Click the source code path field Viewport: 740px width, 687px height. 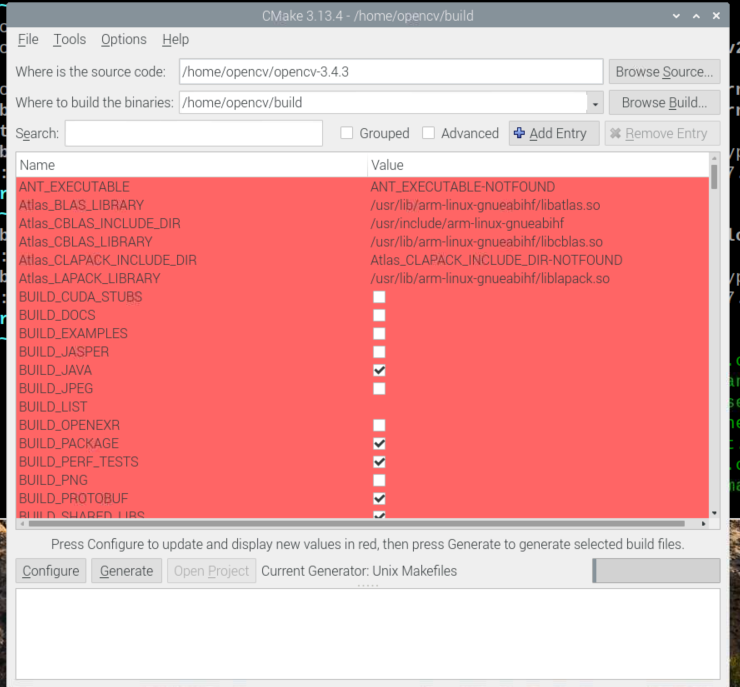tap(391, 72)
